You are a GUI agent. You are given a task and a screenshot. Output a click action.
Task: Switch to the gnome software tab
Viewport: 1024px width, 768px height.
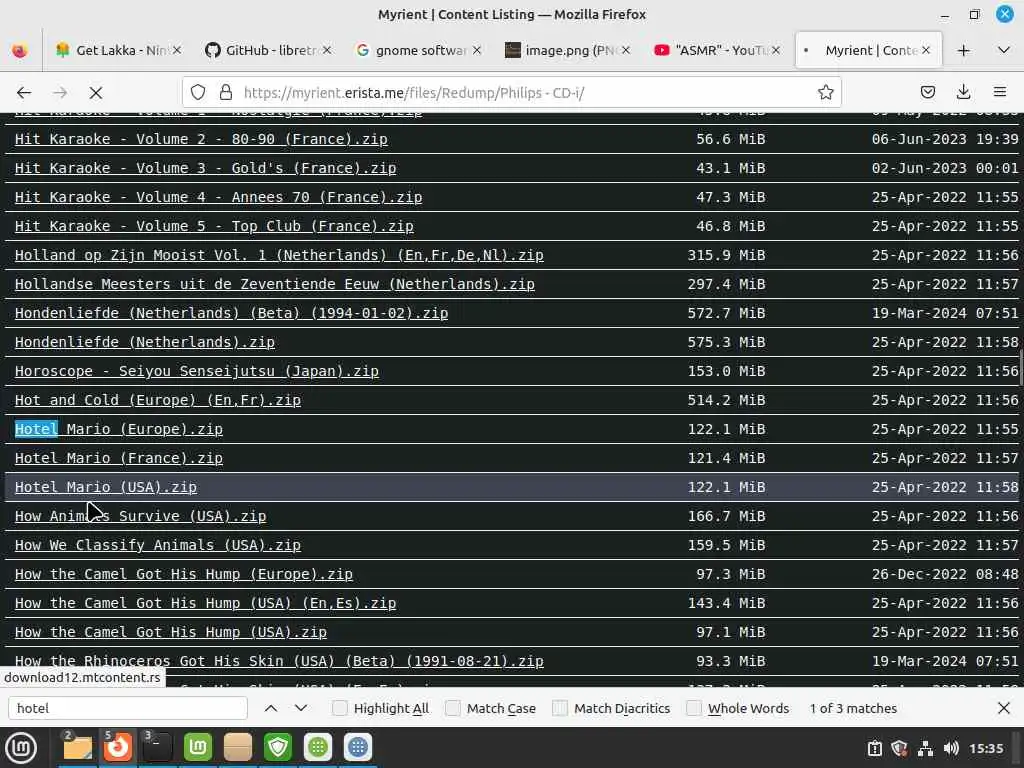(x=418, y=50)
